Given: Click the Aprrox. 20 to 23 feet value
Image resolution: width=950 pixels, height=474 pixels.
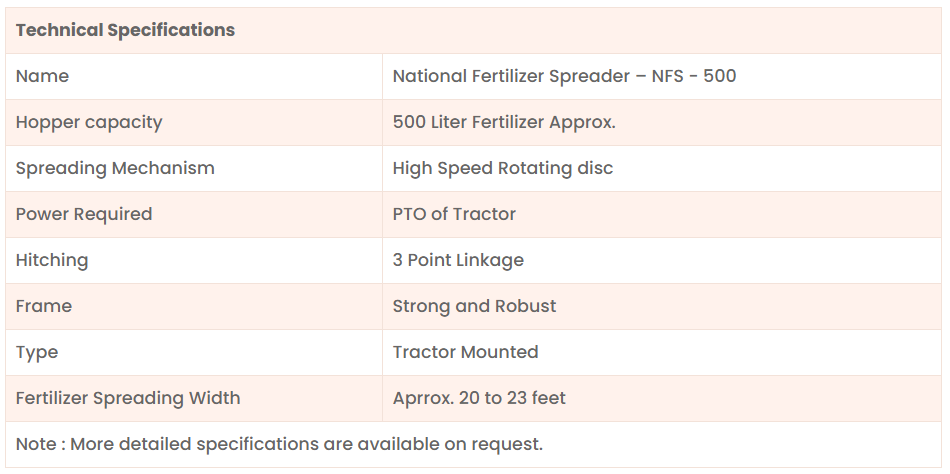Looking at the screenshot, I should [x=479, y=398].
